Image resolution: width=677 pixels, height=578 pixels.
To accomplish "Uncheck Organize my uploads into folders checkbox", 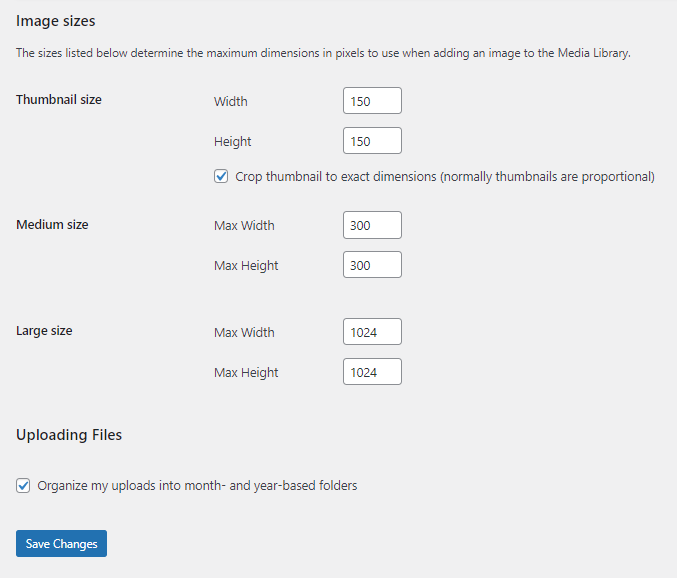I will click(23, 486).
